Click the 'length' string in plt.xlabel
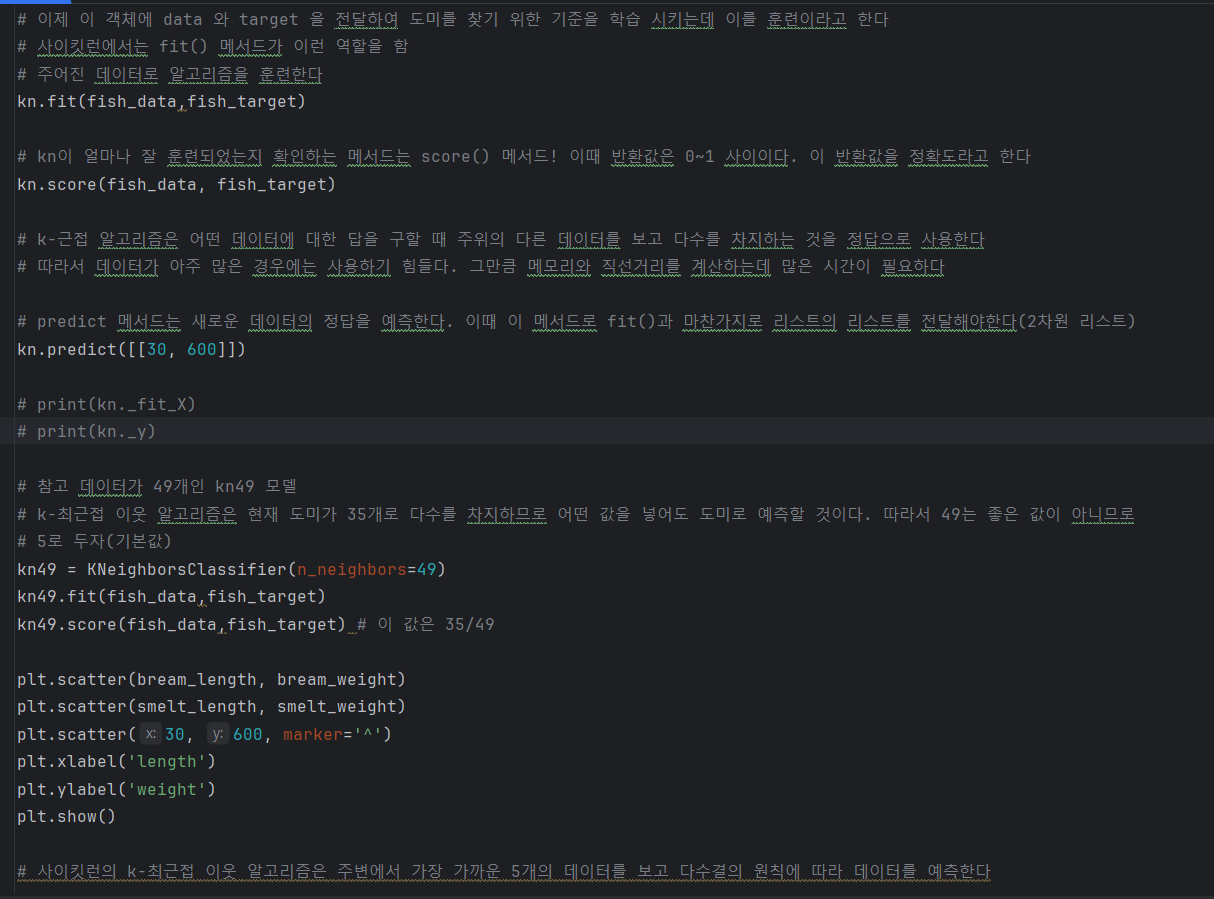Viewport: 1214px width, 899px height. coord(166,761)
